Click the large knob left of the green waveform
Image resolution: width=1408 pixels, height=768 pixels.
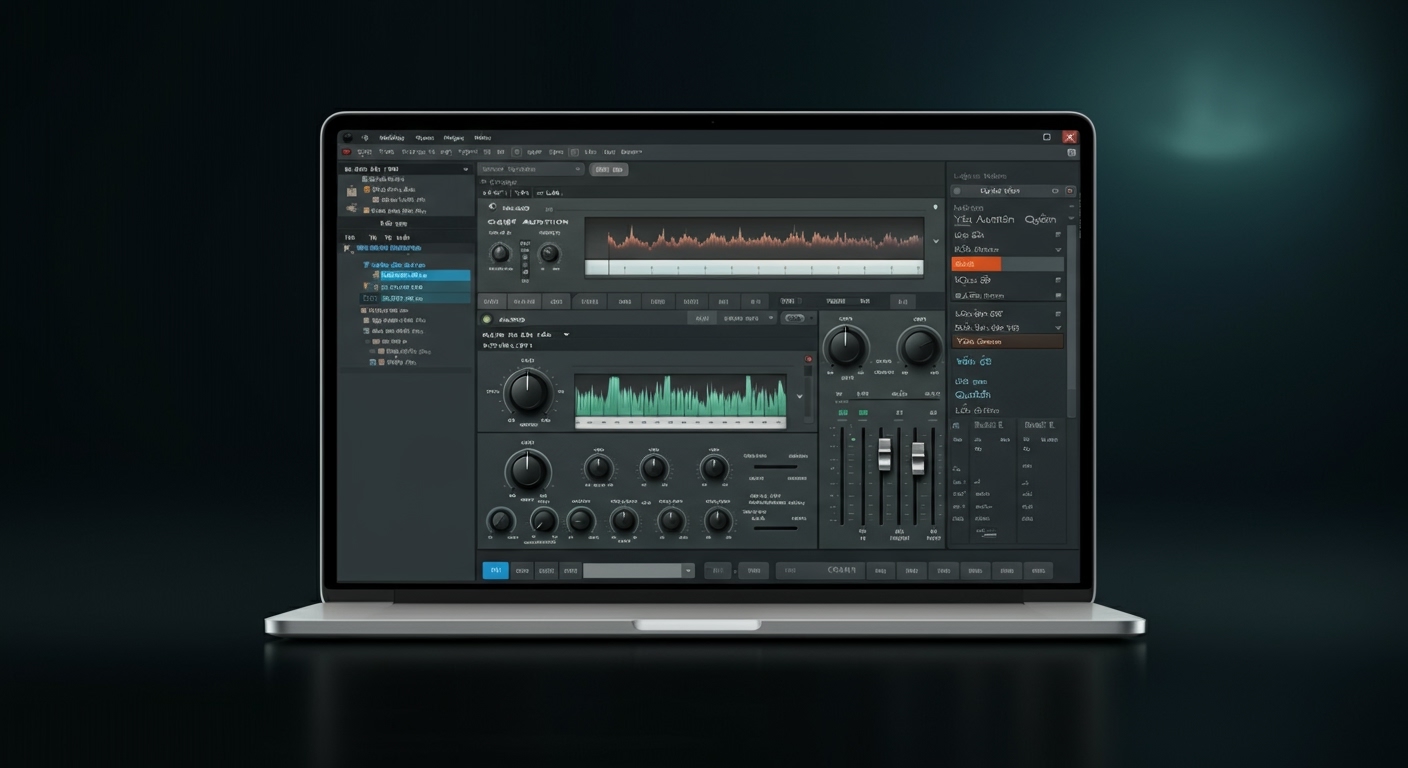pyautogui.click(x=527, y=392)
